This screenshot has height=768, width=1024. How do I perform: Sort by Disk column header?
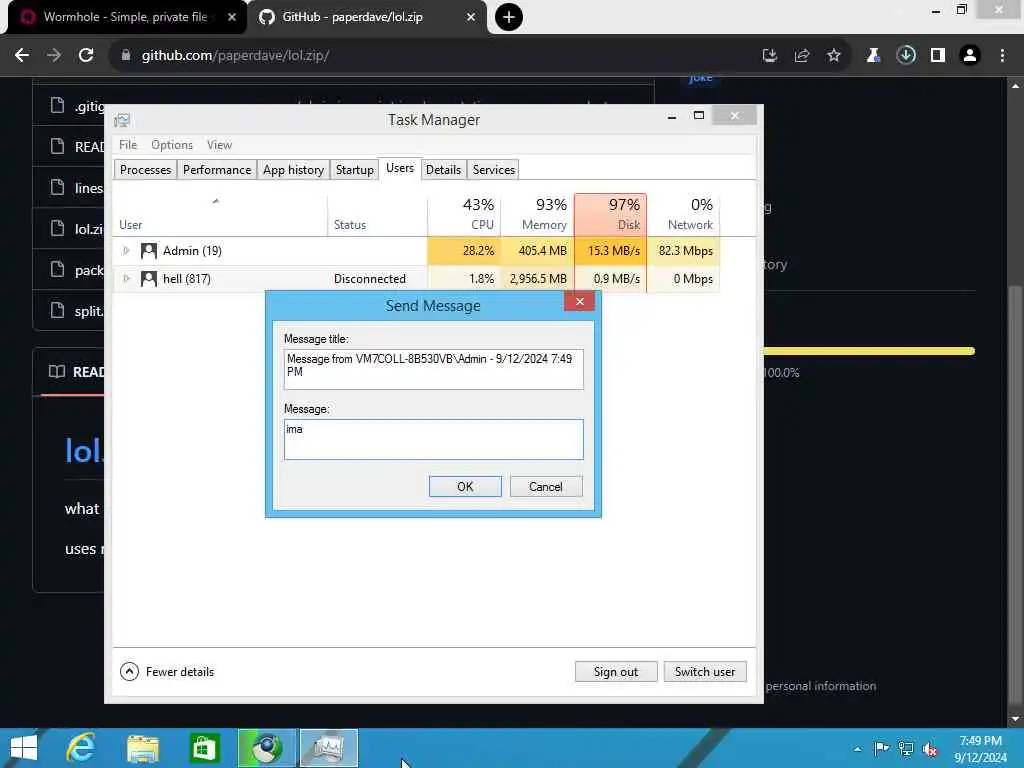(x=611, y=216)
